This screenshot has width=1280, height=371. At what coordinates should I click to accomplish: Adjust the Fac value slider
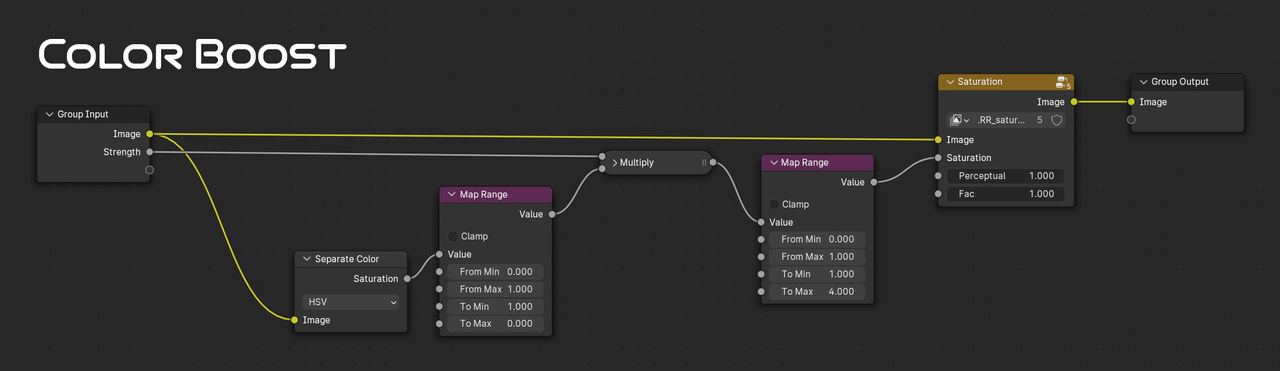(1005, 194)
